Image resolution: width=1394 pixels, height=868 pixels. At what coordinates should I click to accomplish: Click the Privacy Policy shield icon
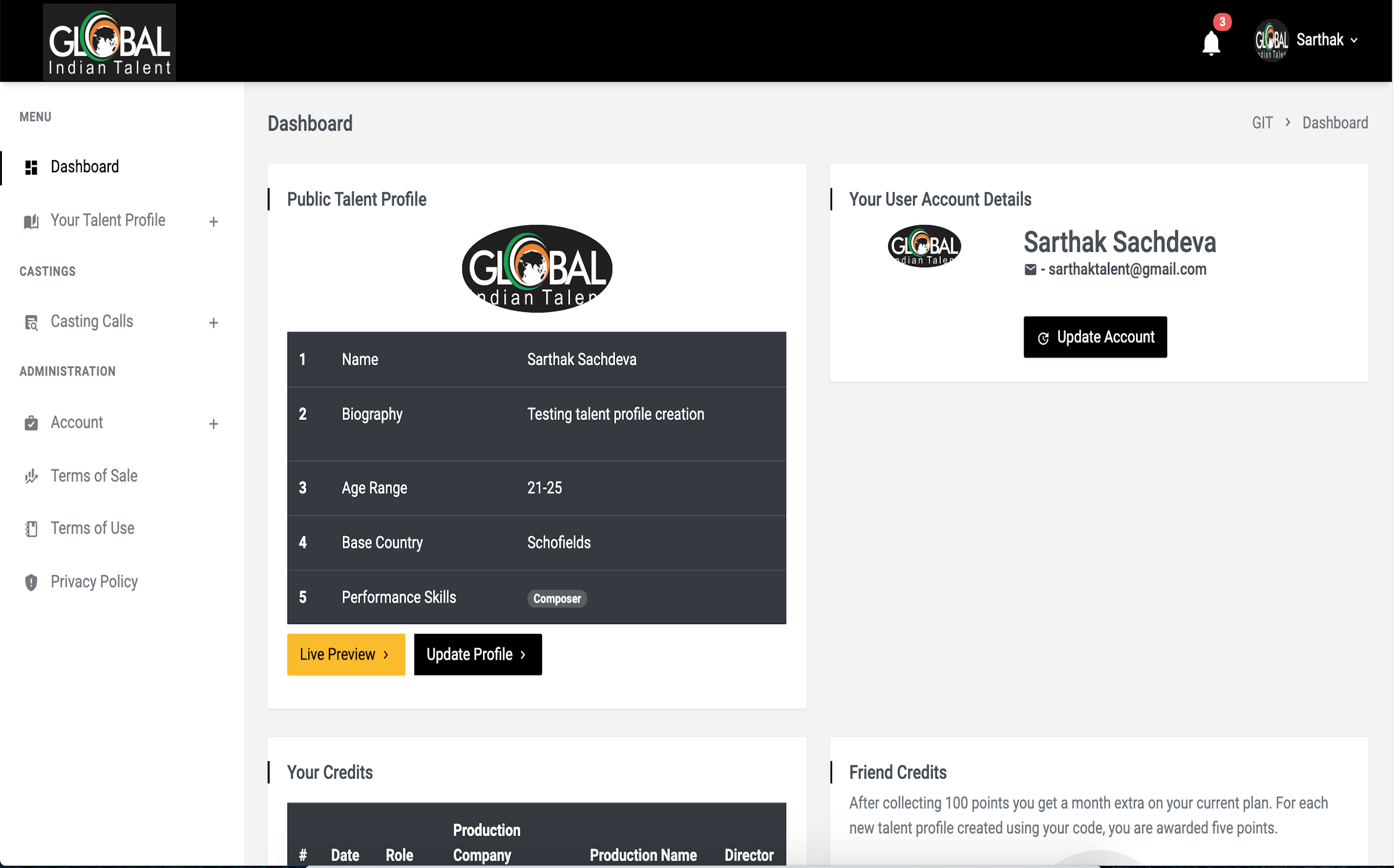click(x=31, y=582)
